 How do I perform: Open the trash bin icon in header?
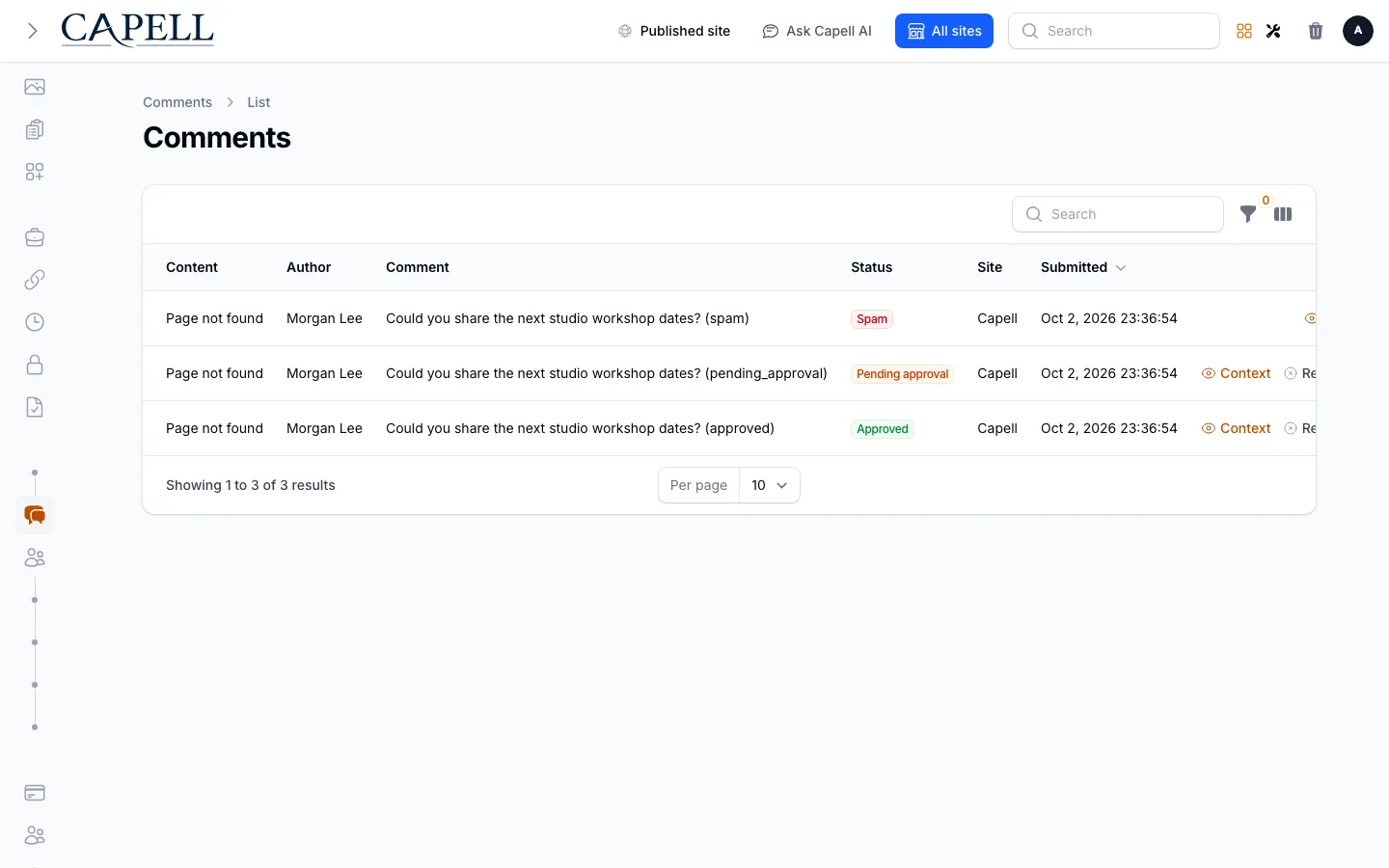pos(1316,31)
